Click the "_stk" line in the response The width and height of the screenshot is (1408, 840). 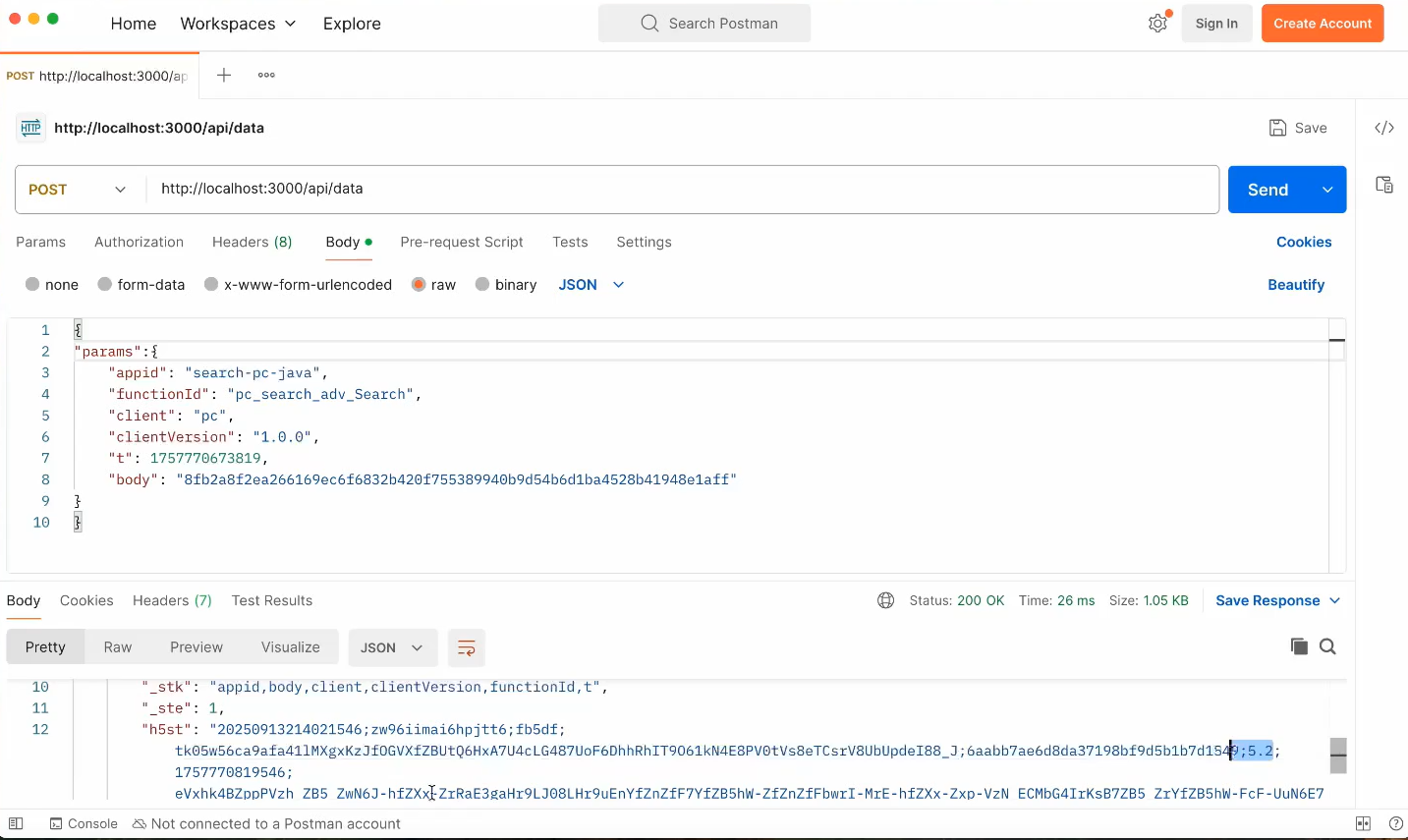(374, 687)
